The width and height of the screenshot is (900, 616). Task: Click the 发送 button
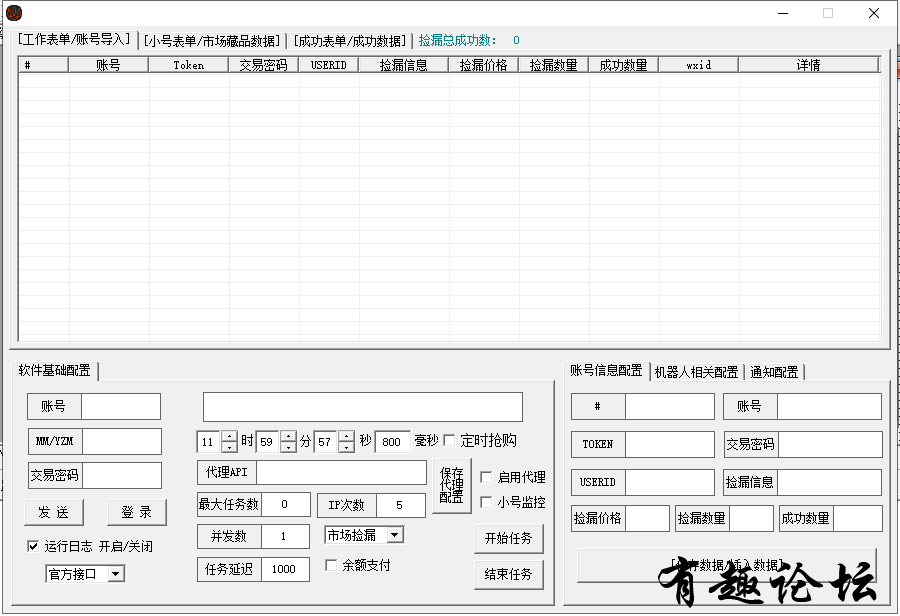coord(54,512)
